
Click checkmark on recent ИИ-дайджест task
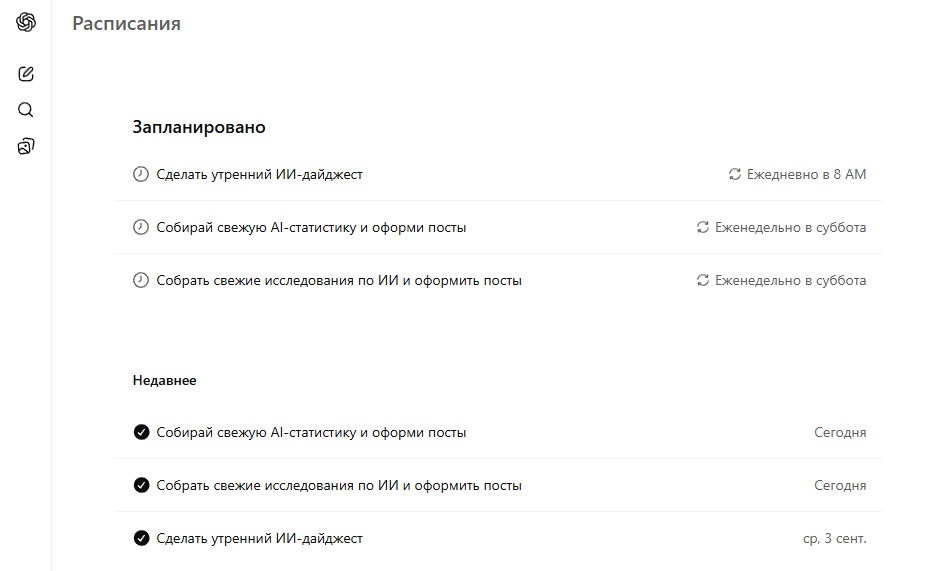click(141, 538)
